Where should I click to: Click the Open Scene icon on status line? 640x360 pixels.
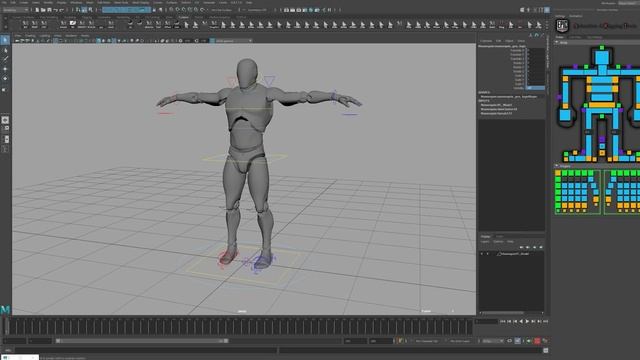click(42, 10)
